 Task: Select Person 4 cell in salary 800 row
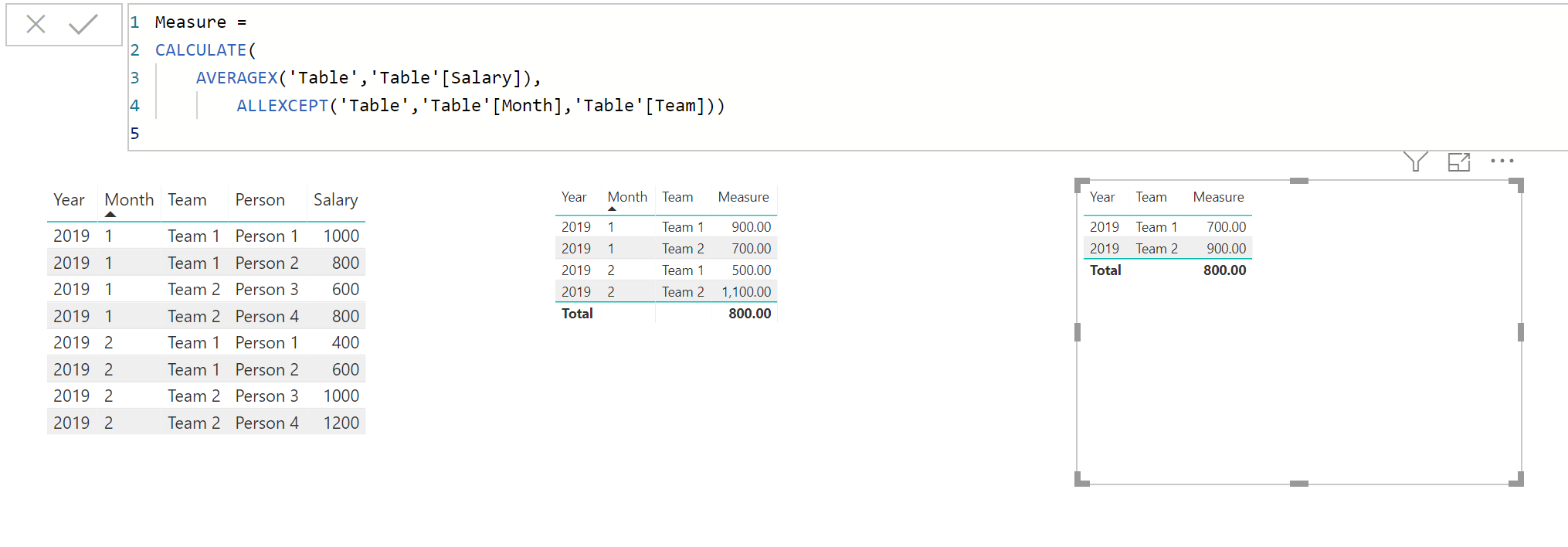[x=266, y=316]
